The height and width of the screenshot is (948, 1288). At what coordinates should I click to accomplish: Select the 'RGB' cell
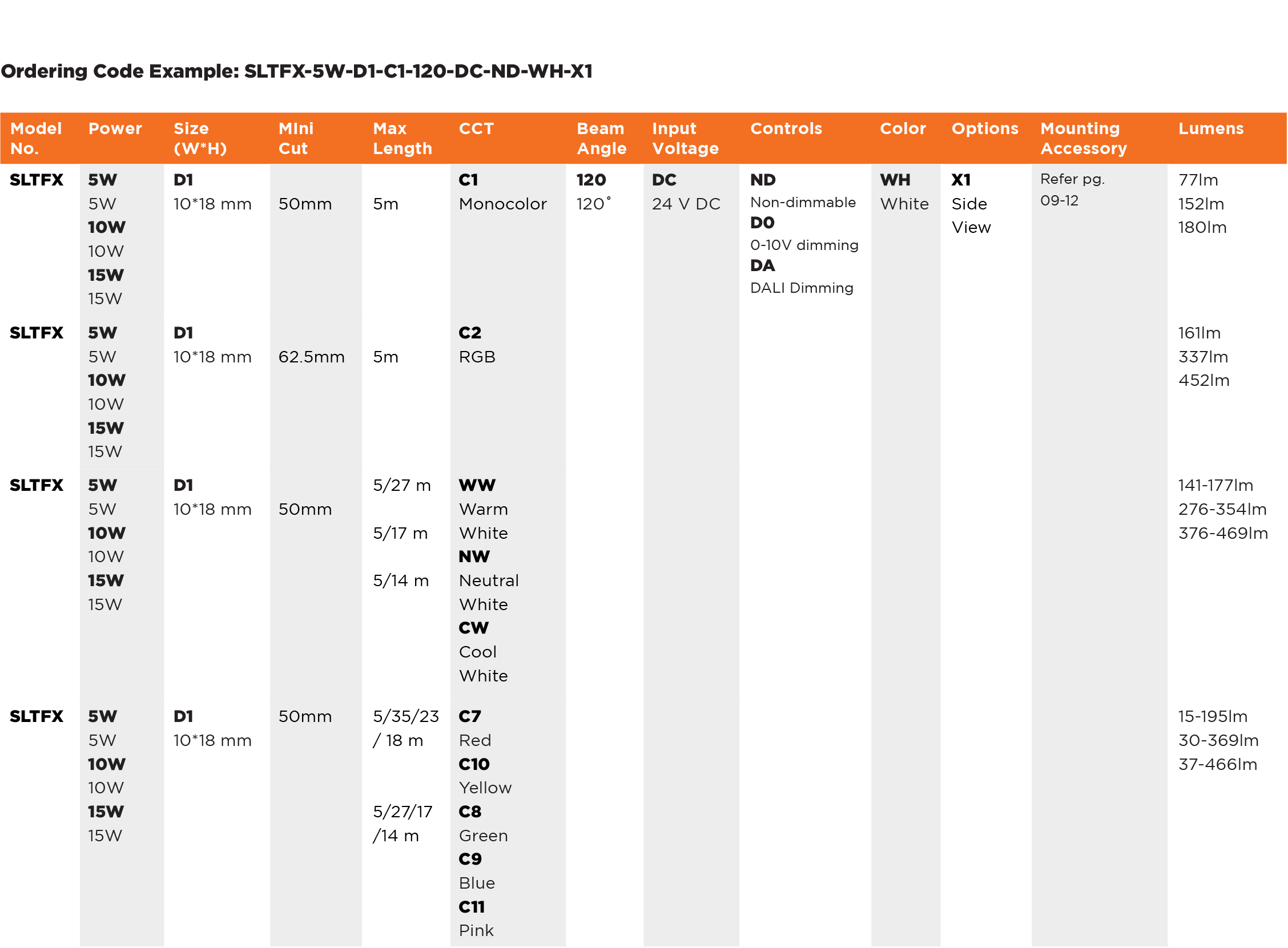[x=476, y=357]
